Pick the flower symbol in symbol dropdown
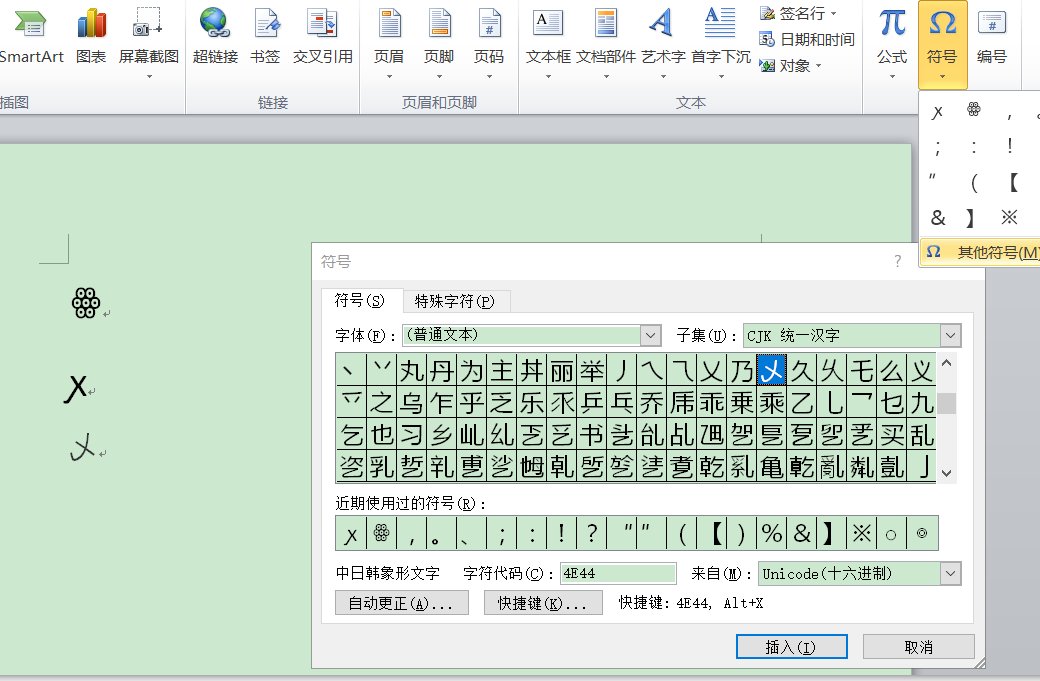 point(973,109)
